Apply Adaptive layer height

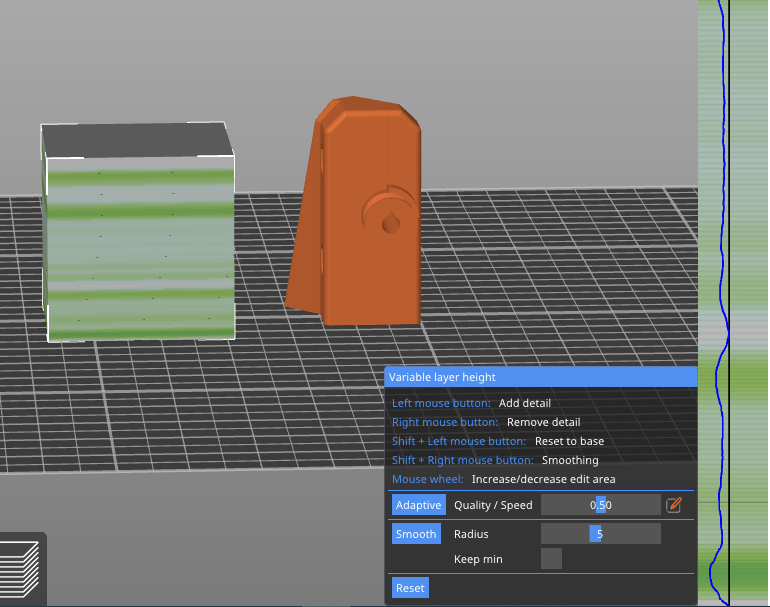point(418,505)
